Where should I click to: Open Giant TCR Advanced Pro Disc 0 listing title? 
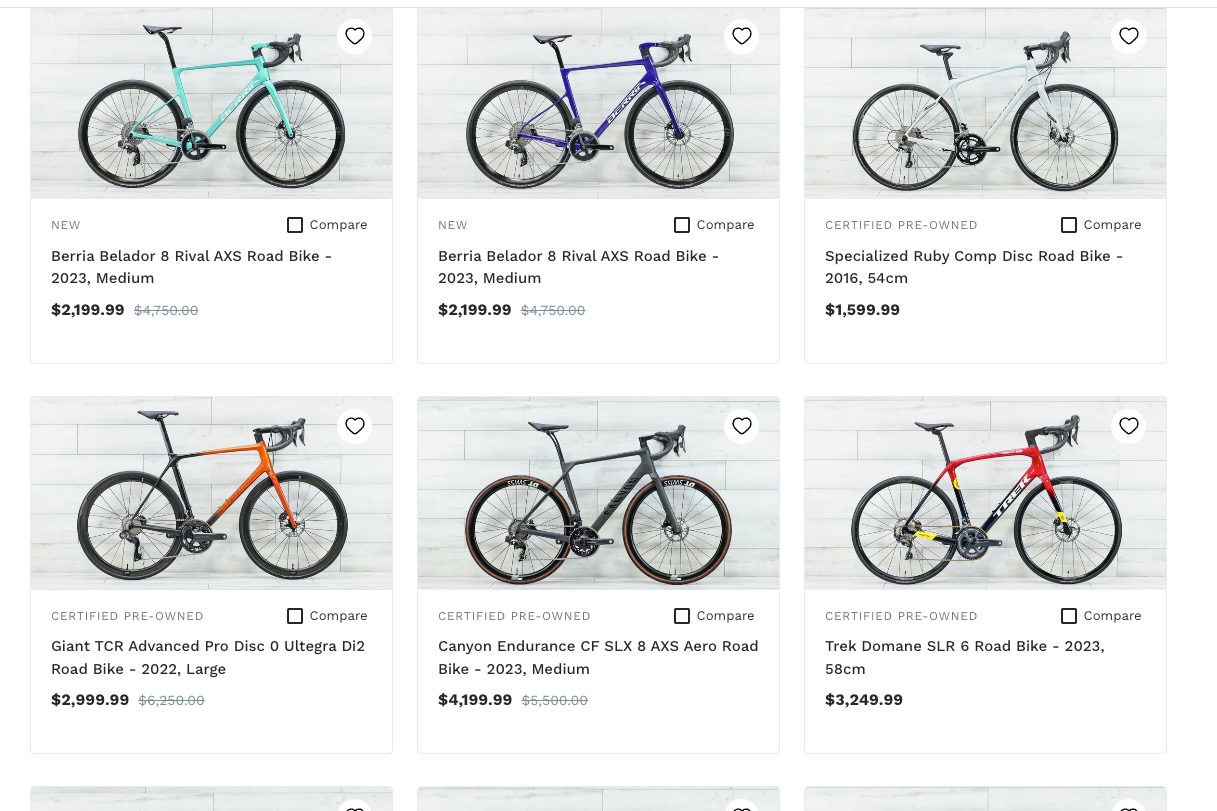[208, 657]
